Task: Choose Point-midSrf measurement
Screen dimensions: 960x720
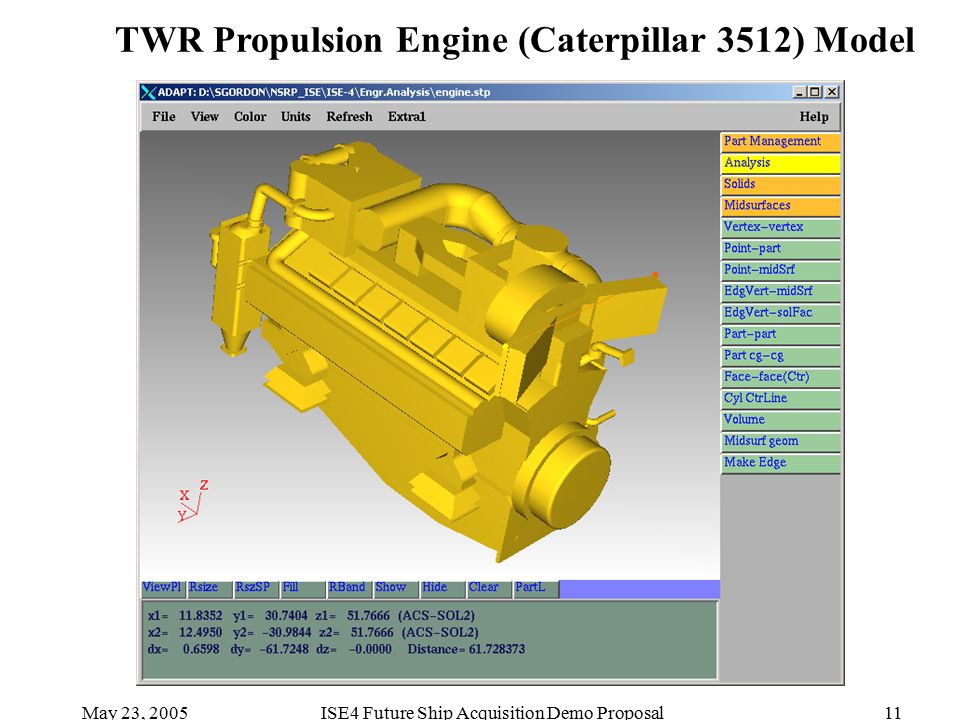Action: click(x=781, y=270)
